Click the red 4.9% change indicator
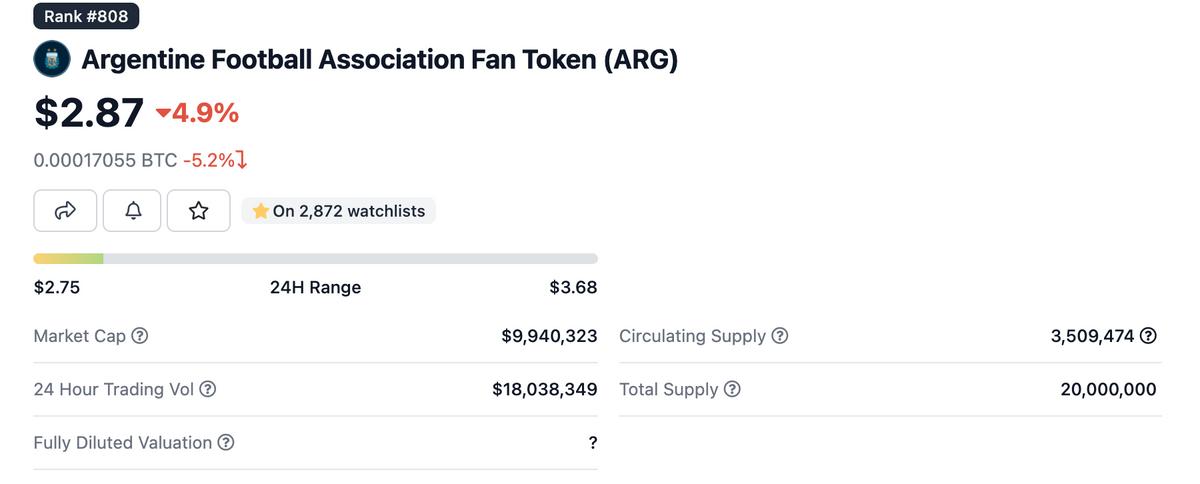1200x484 pixels. pyautogui.click(x=198, y=113)
